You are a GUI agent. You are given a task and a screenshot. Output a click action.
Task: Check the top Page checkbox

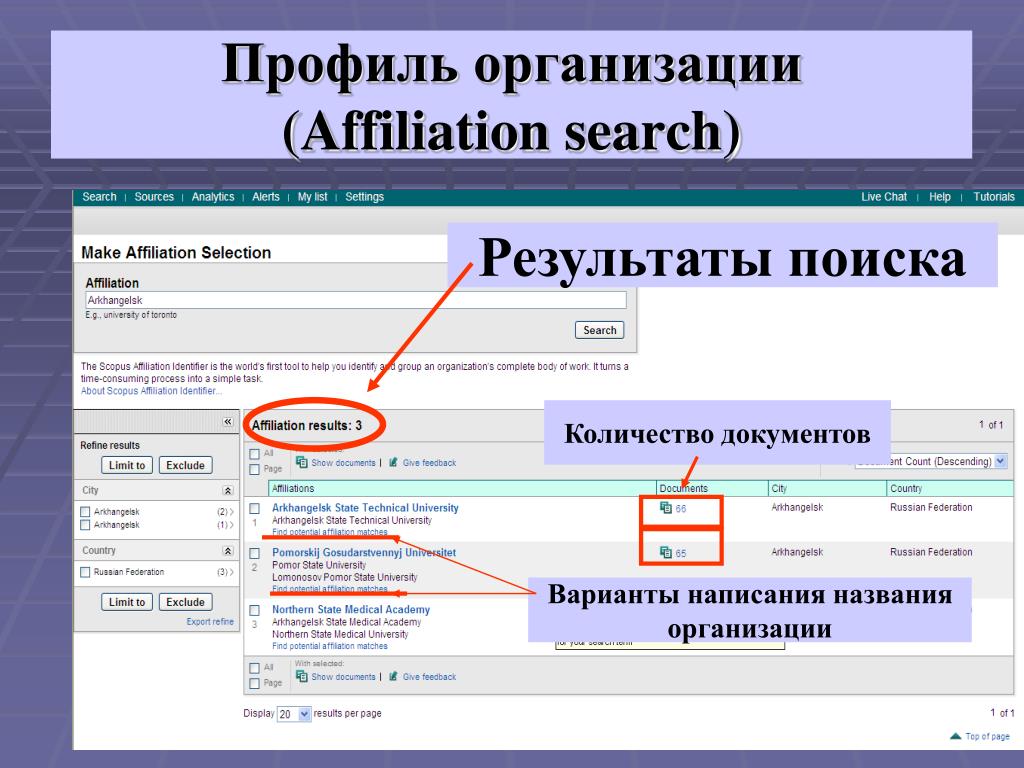255,469
